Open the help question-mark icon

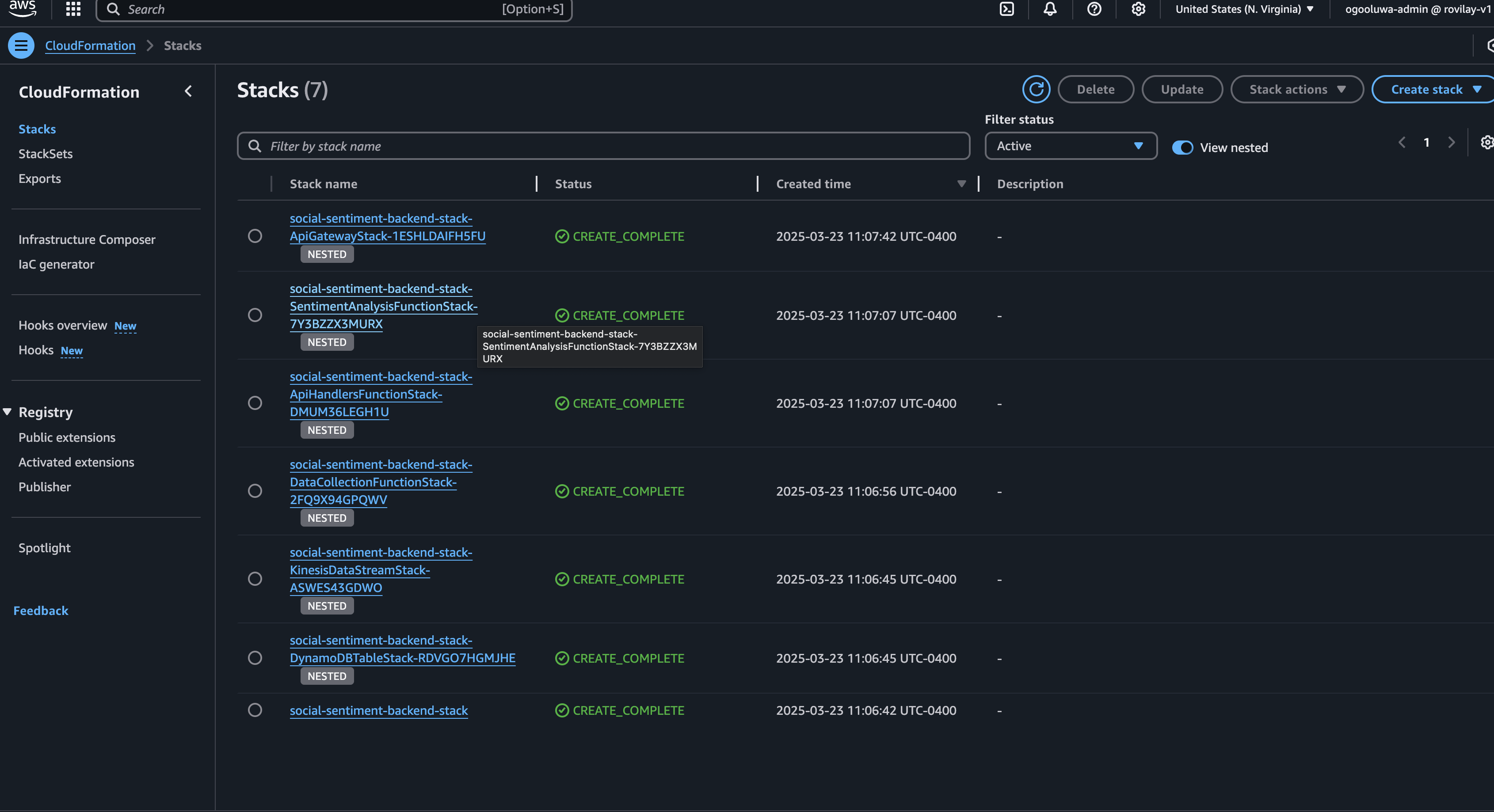1094,9
